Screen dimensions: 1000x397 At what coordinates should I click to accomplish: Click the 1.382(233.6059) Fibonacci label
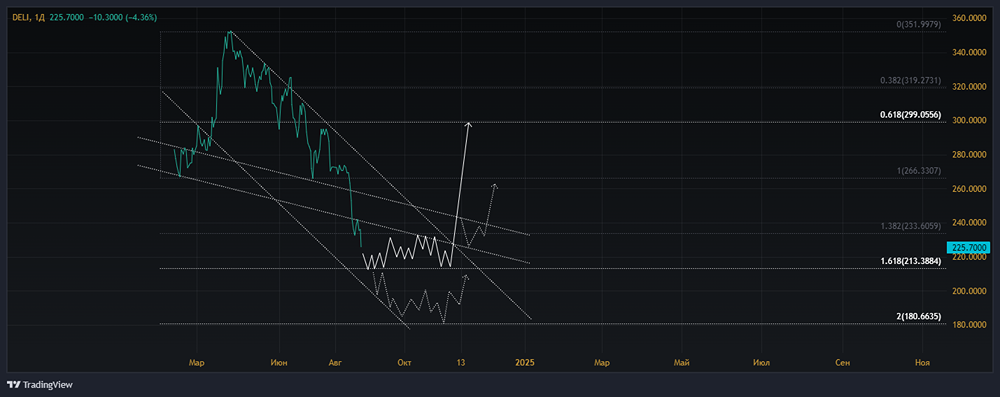tap(909, 226)
